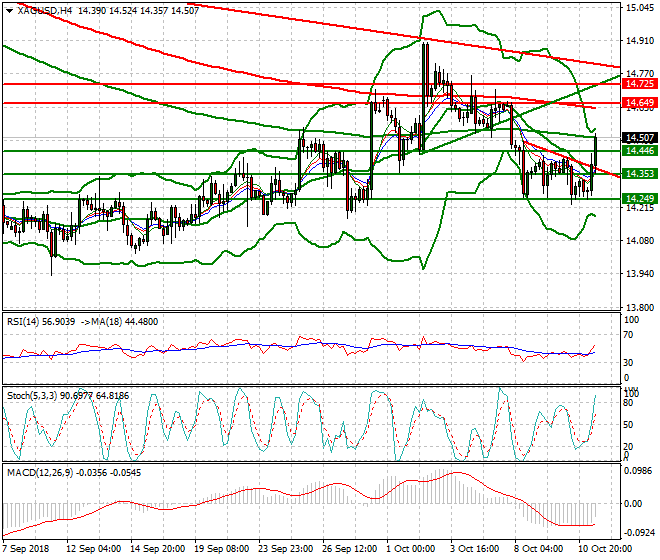Click the 10 Oct 20:00 time label
Viewport: 660px width, 560px height.
tap(605, 549)
